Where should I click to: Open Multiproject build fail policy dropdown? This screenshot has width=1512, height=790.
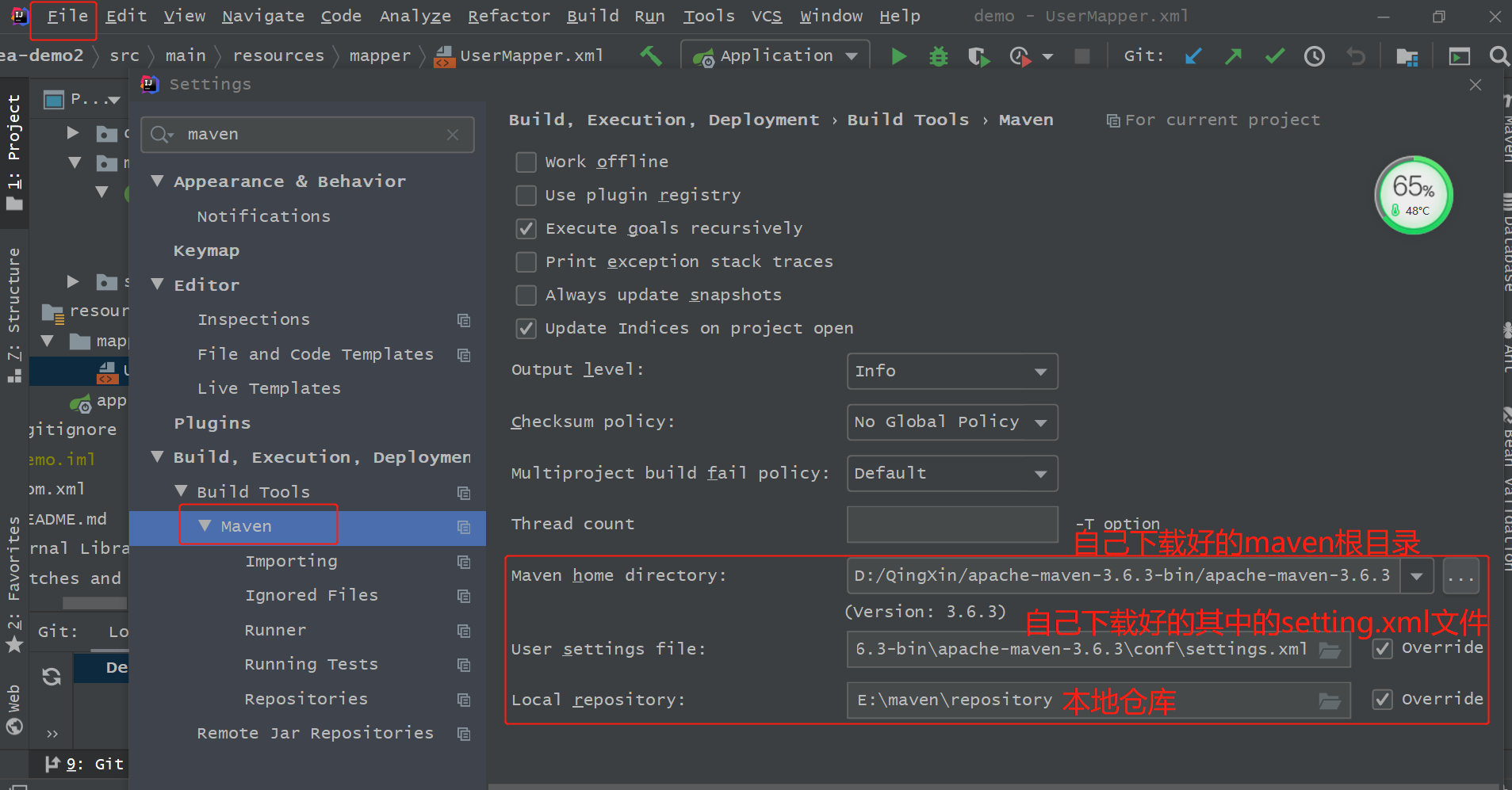point(952,474)
